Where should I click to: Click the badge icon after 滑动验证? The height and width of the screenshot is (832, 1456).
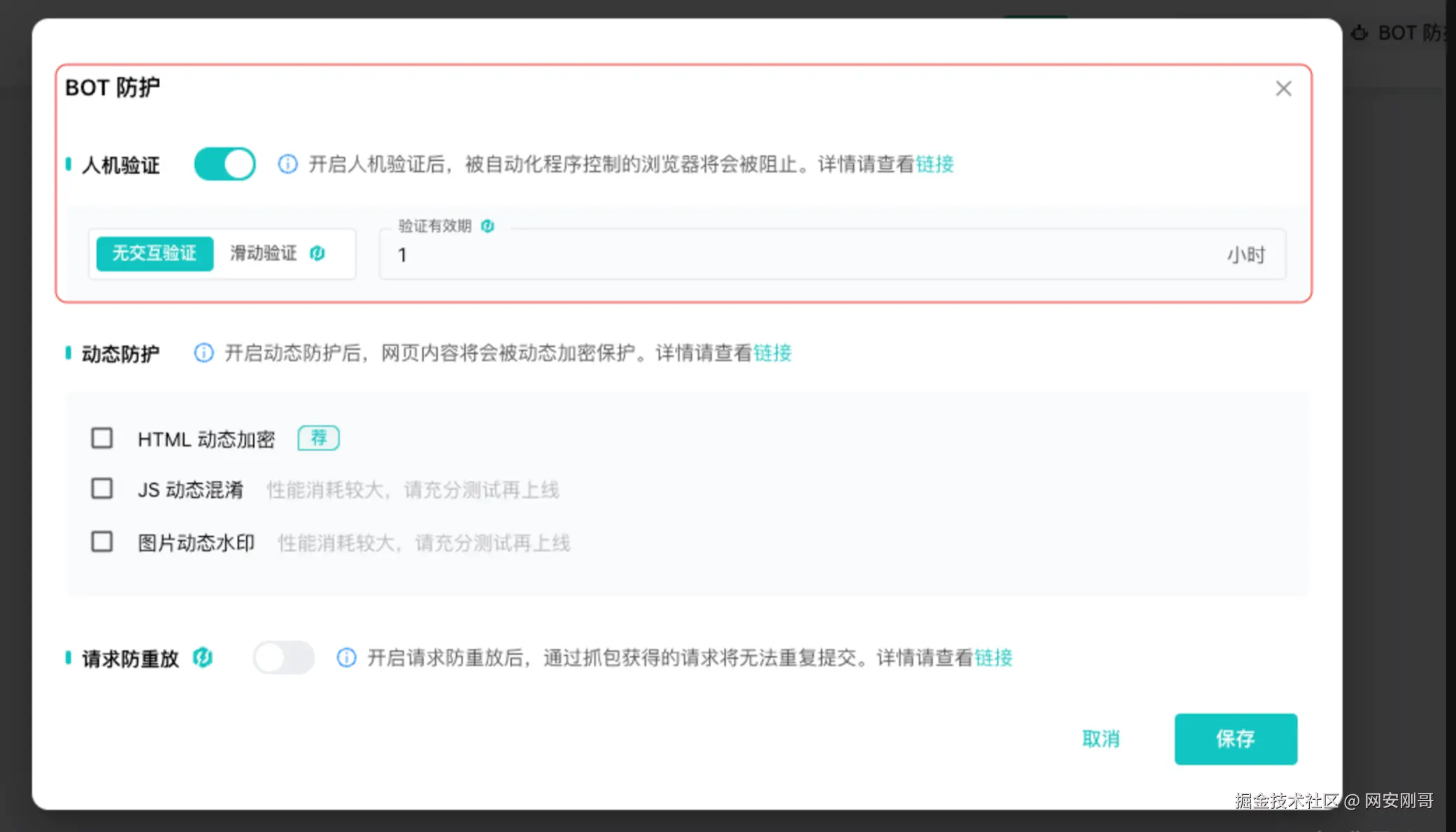(317, 253)
